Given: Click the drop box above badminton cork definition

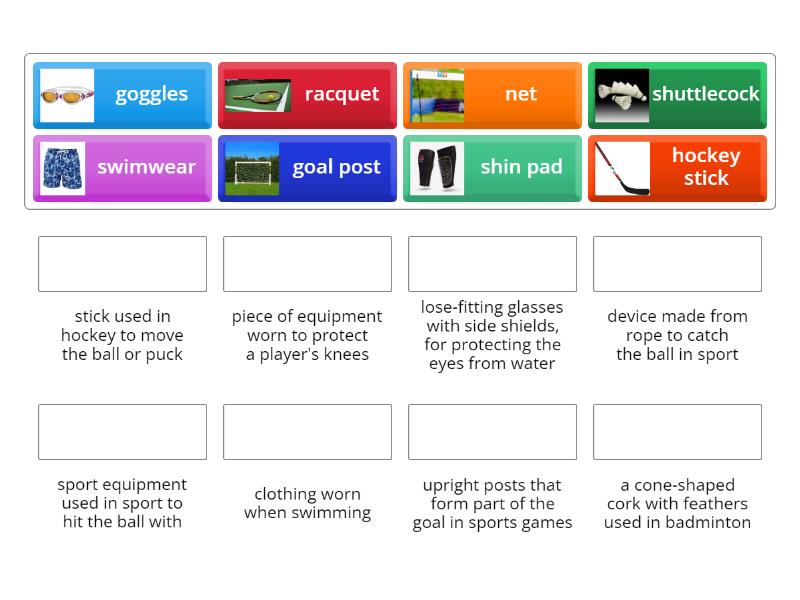Looking at the screenshot, I should point(677,432).
